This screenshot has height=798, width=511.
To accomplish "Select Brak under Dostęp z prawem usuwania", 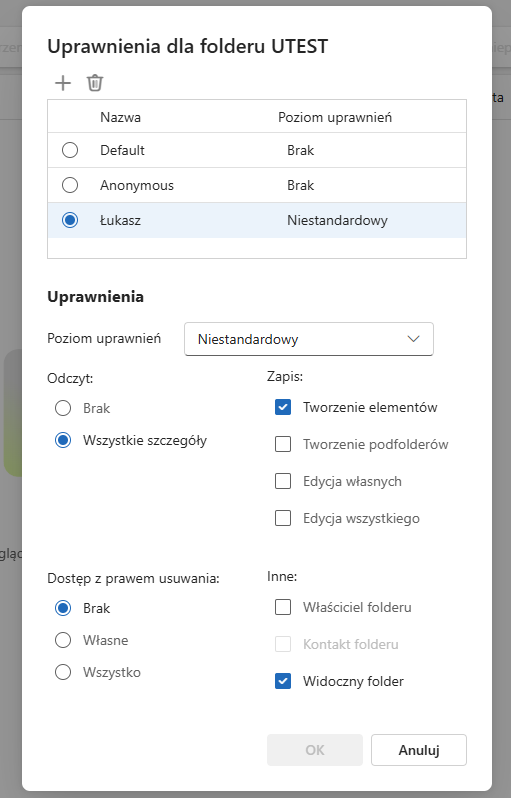I will pos(63,608).
